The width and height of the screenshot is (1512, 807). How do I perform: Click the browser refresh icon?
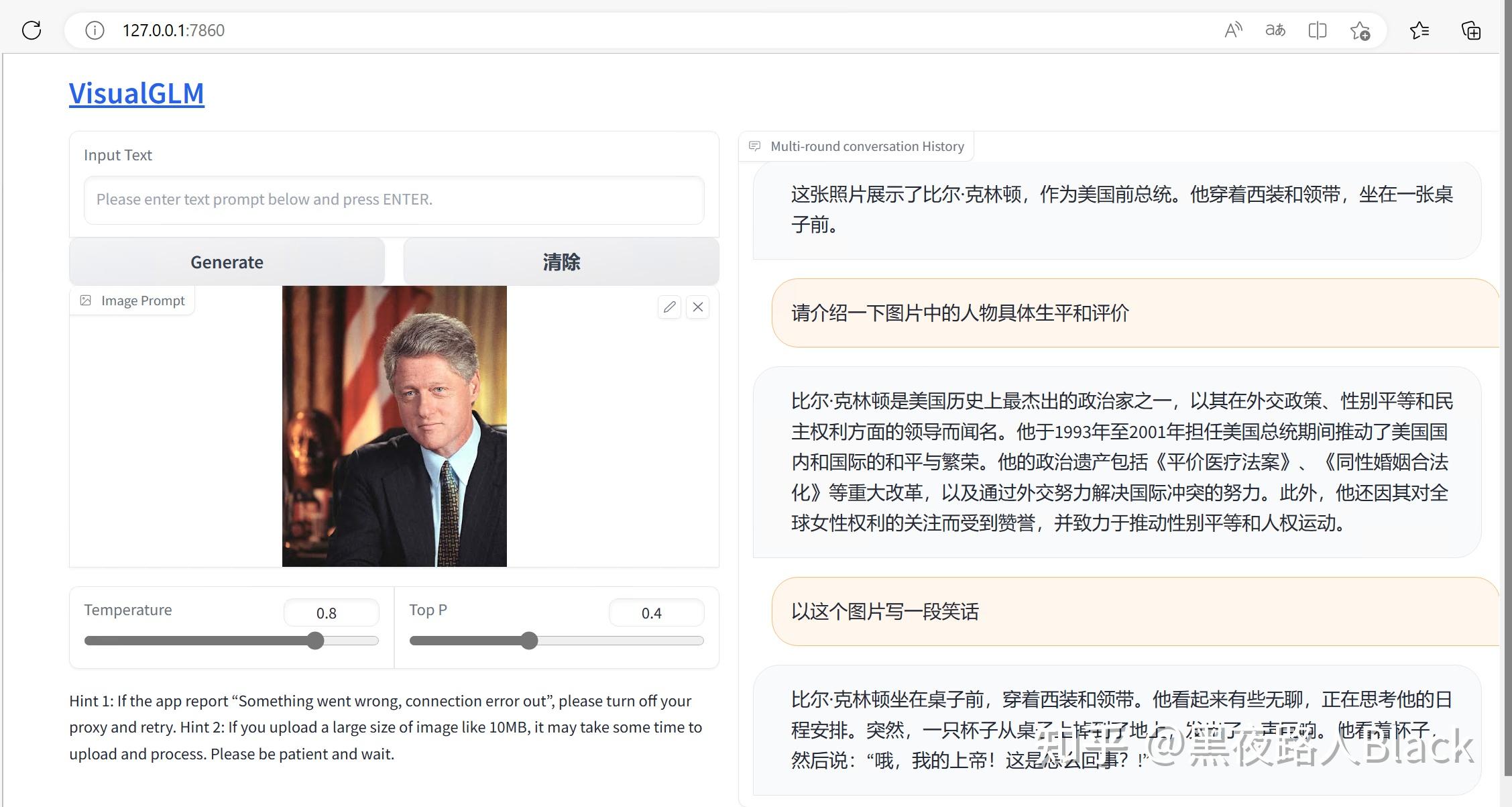32,30
